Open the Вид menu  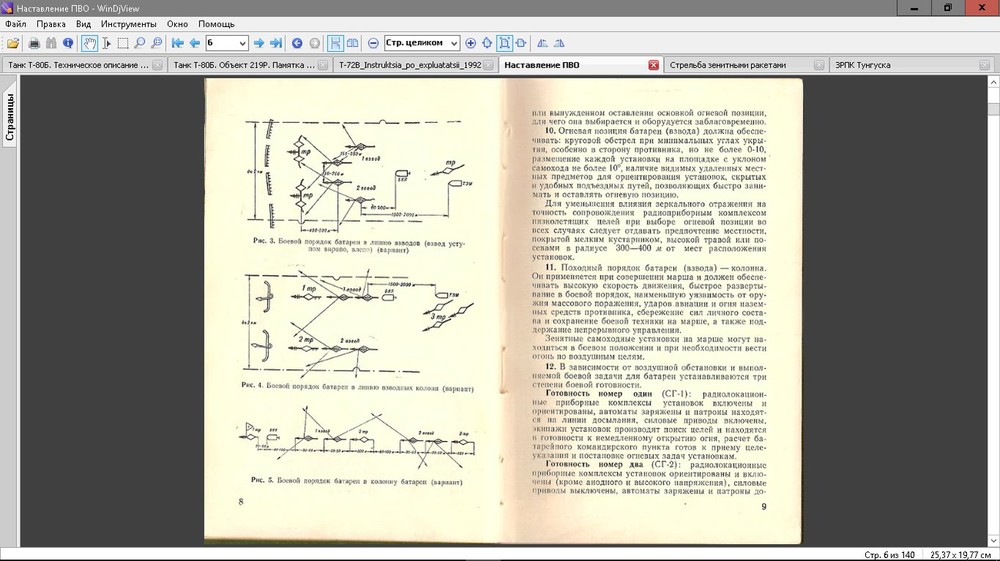(x=84, y=24)
